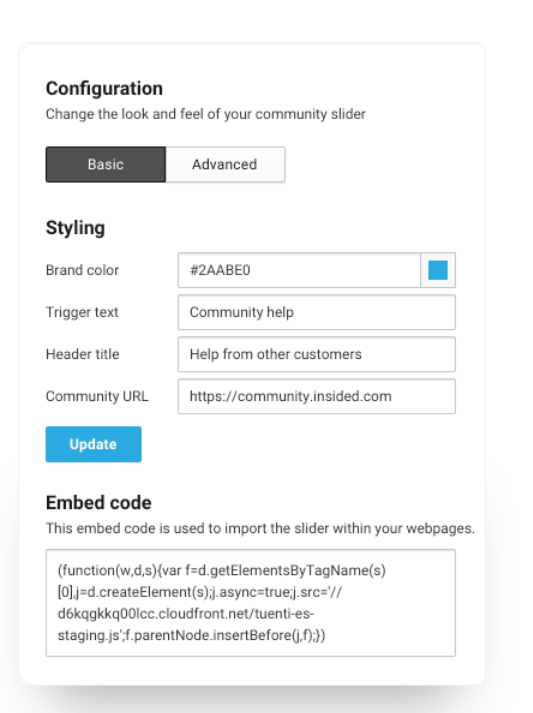Click the Styling section heading
This screenshot has height=713, width=533.
click(75, 228)
